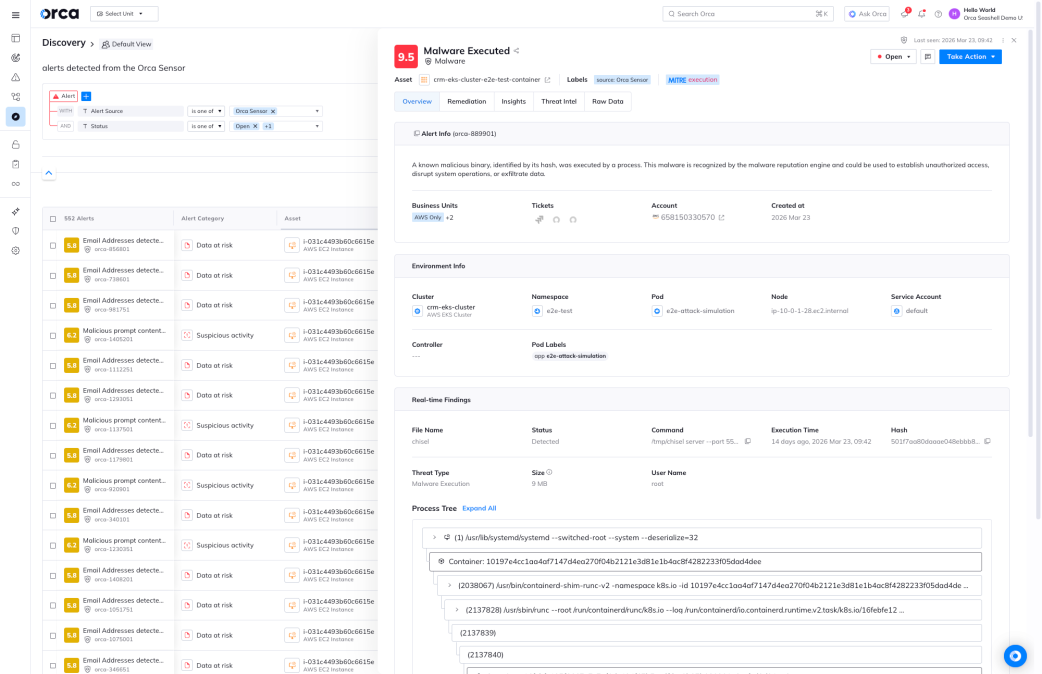
Task: Open the compliance clipboard icon in sidebar
Action: tap(15, 164)
